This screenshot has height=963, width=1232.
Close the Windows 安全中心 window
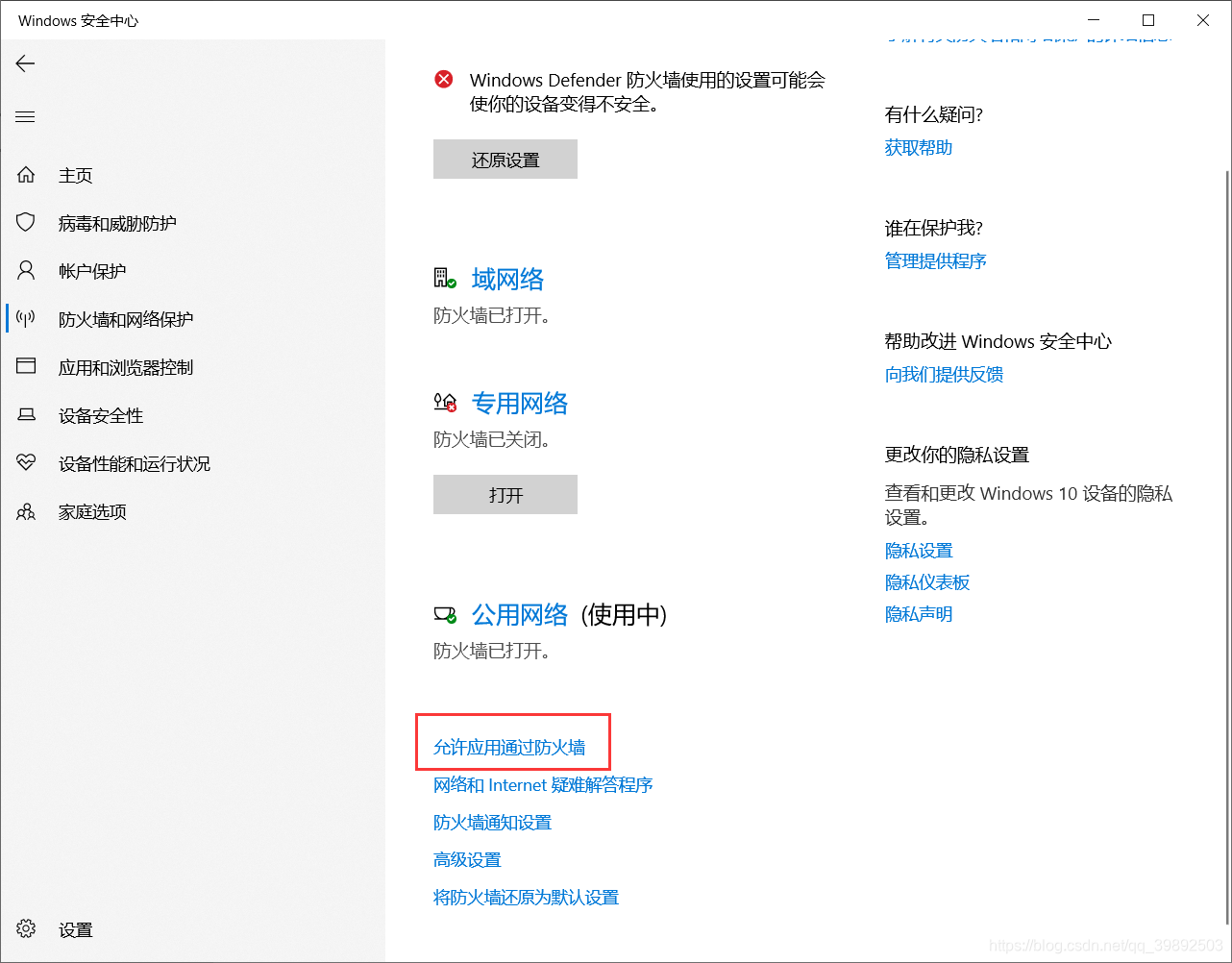tap(1203, 20)
